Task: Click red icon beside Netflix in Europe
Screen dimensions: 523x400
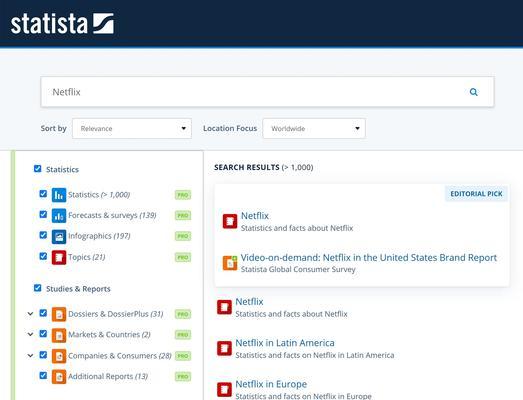Action: click(224, 389)
